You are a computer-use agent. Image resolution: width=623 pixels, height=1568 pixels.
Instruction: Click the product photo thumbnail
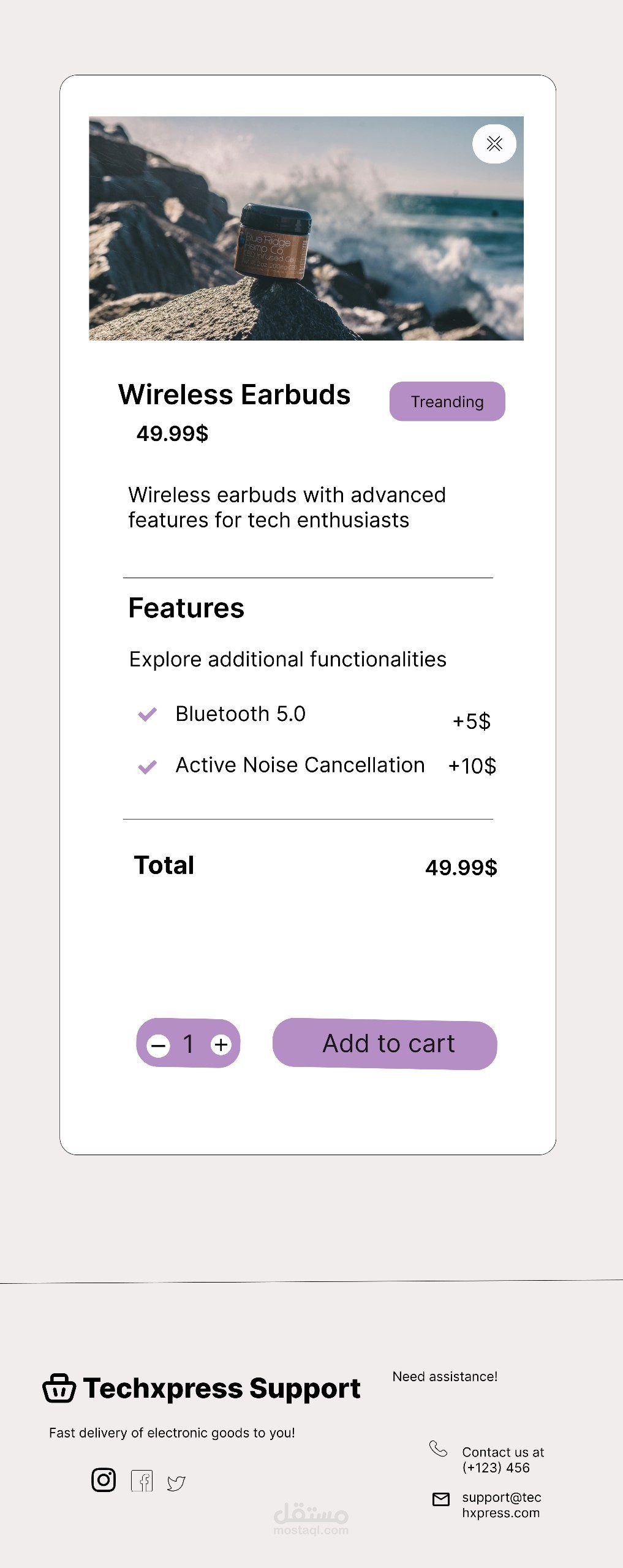(x=306, y=228)
